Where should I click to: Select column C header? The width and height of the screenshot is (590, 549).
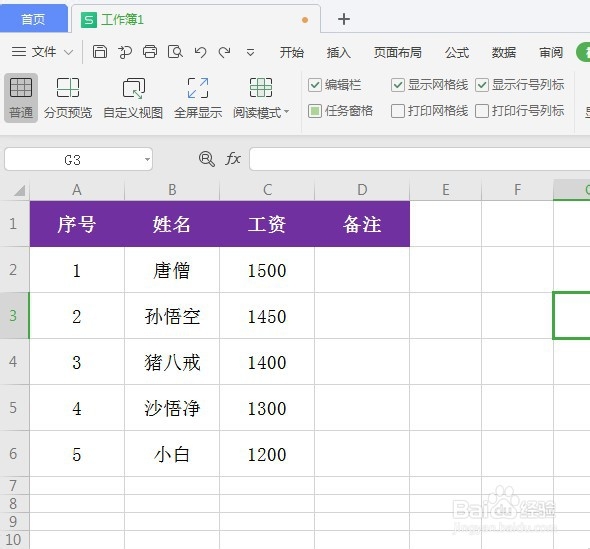[267, 190]
